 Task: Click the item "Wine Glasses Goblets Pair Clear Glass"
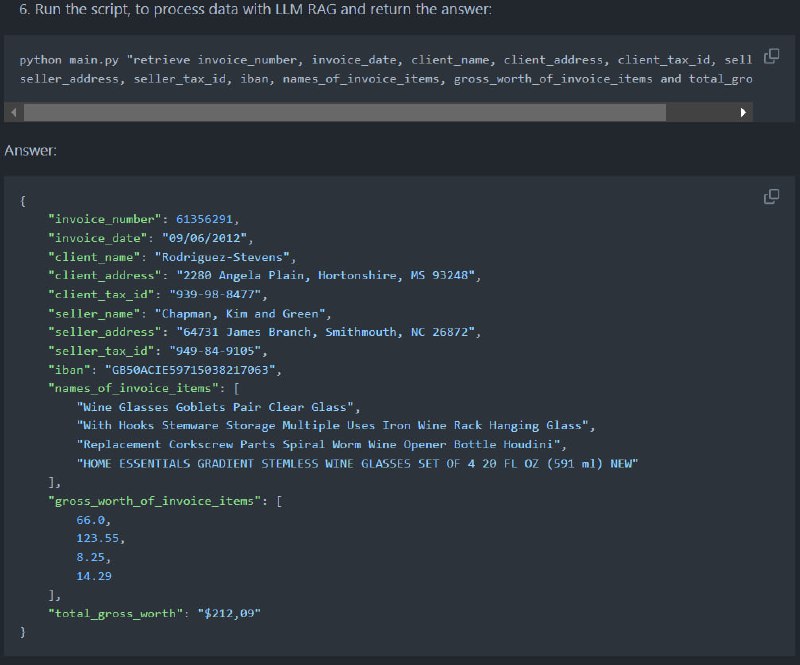tap(215, 407)
